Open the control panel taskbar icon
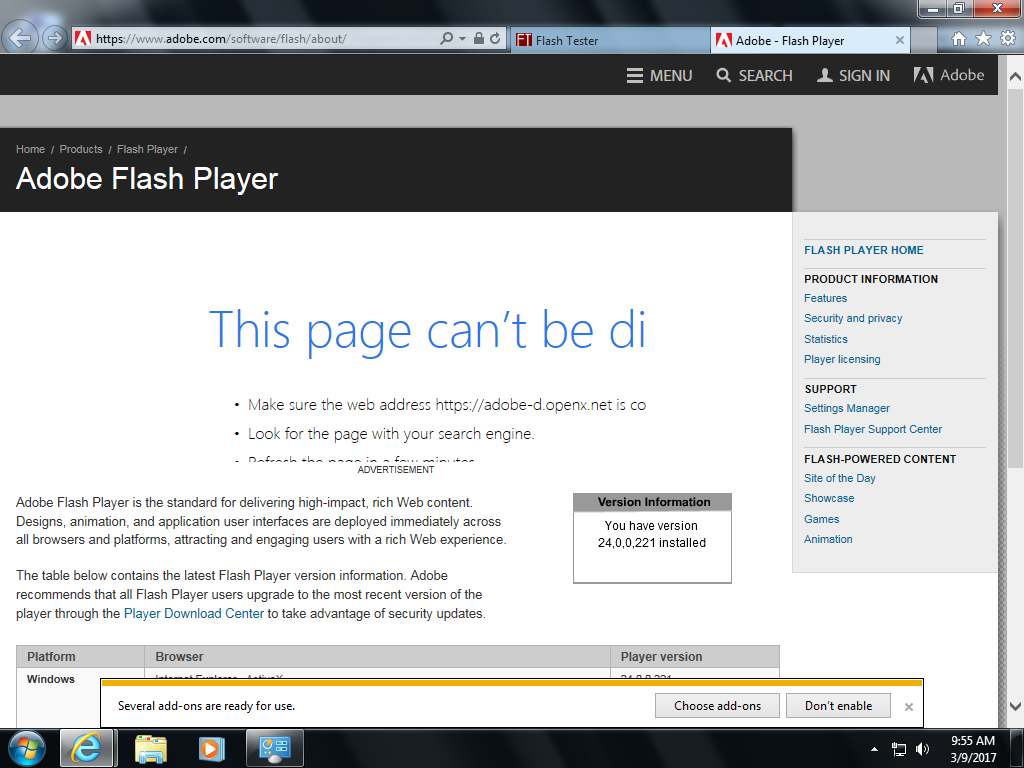 click(x=274, y=748)
